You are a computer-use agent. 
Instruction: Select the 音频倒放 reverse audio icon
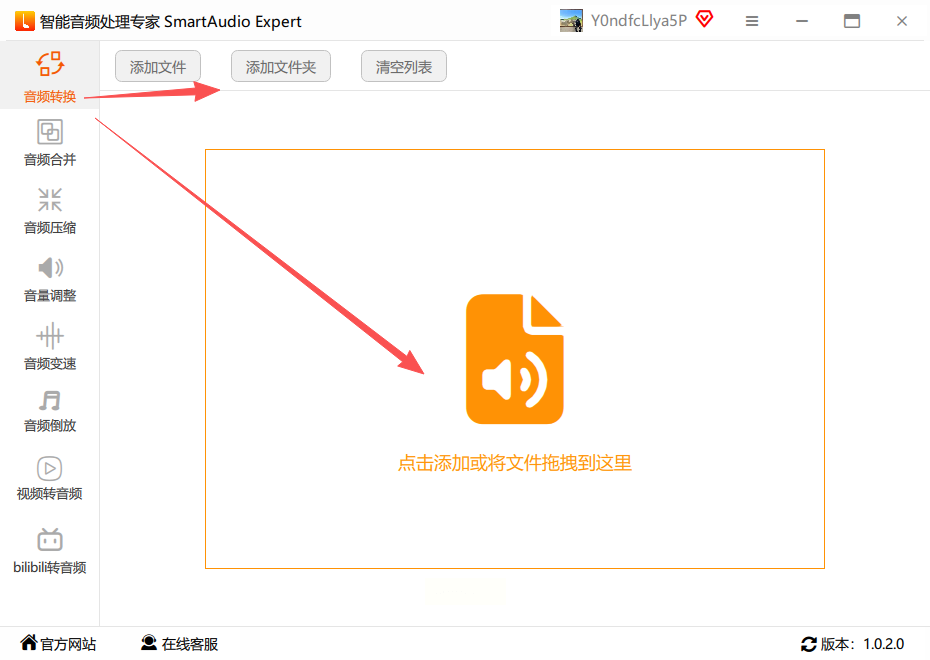(50, 401)
